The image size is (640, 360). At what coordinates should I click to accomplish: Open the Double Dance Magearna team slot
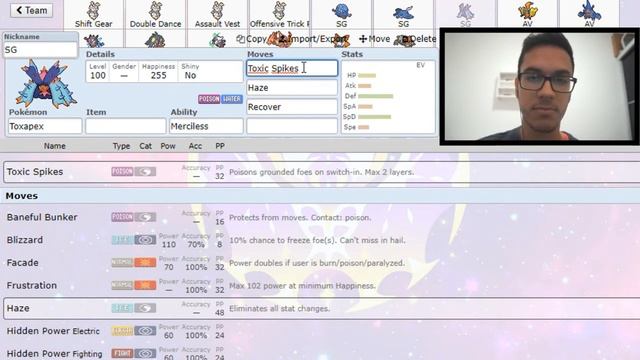156,15
